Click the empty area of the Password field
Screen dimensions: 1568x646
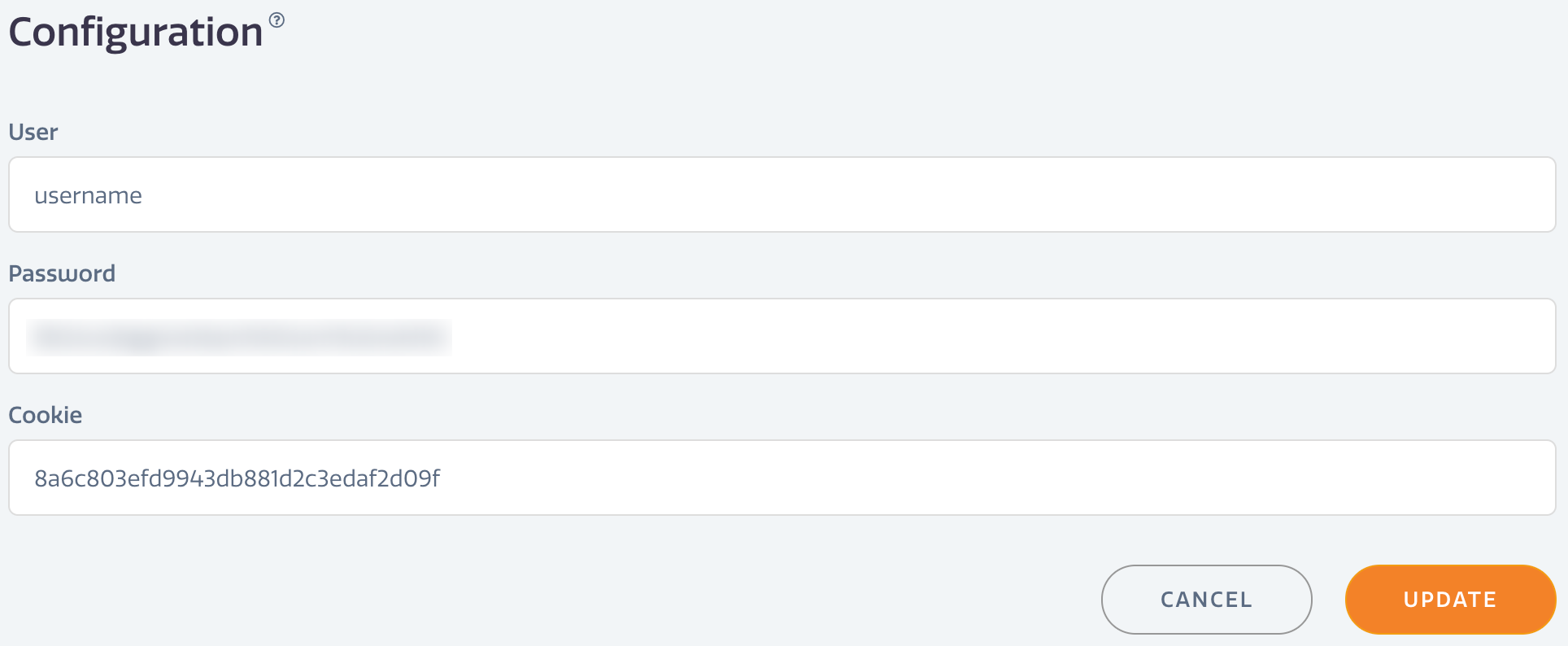click(x=1000, y=336)
